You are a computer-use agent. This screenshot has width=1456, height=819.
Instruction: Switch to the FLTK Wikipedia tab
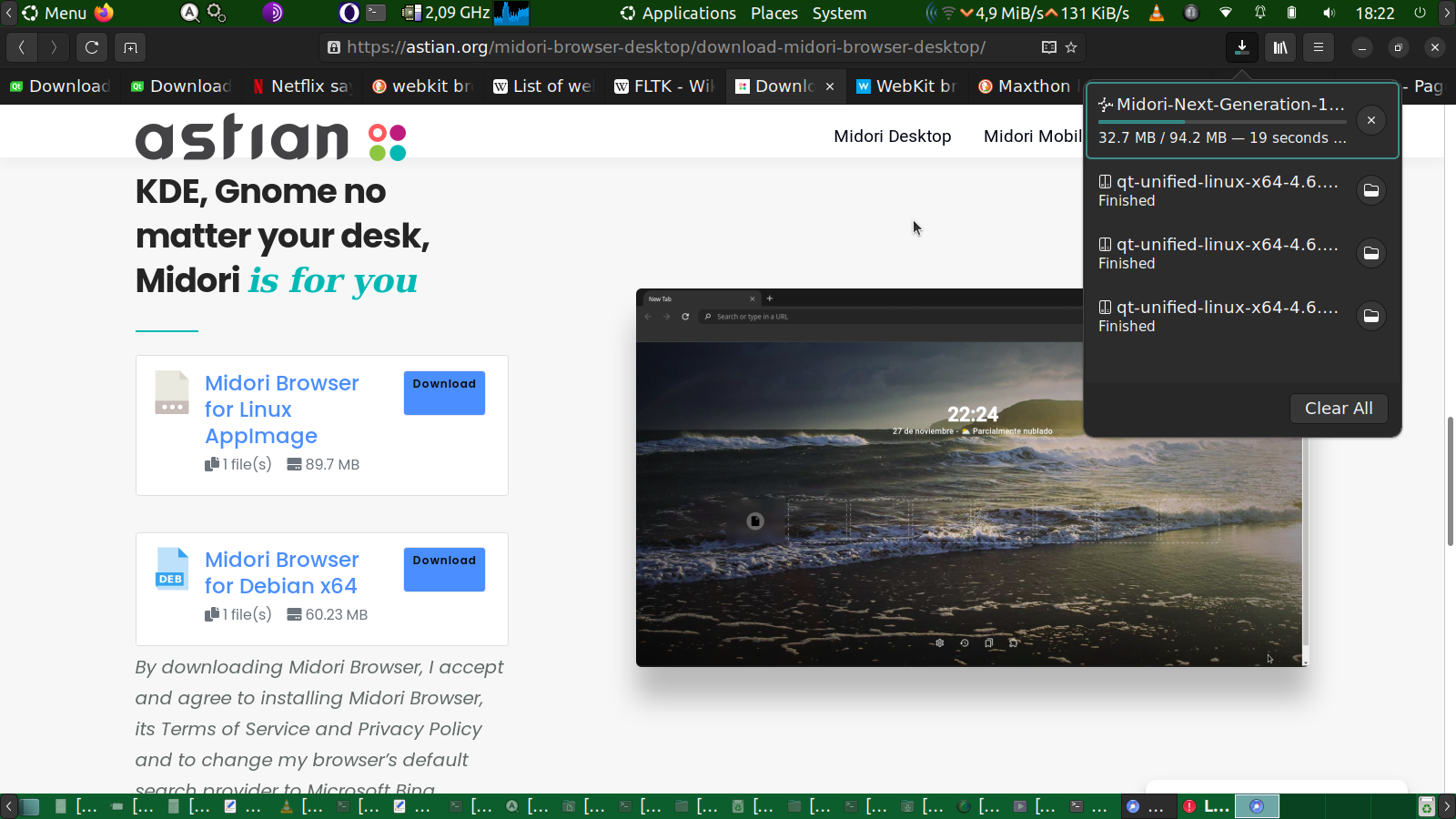[x=665, y=86]
